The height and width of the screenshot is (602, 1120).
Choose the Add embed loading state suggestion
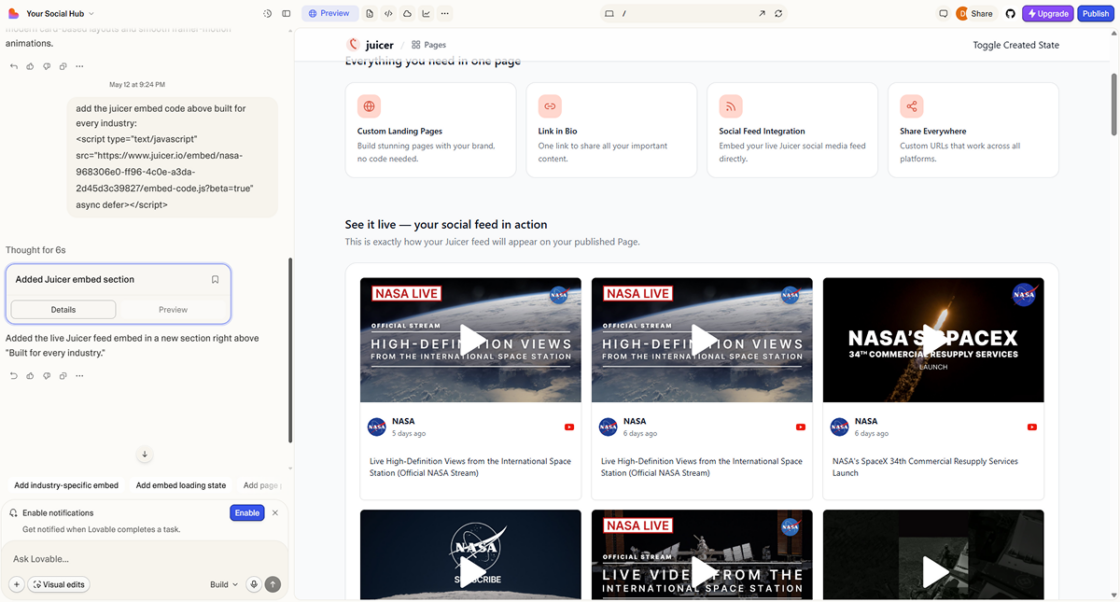[181, 486]
